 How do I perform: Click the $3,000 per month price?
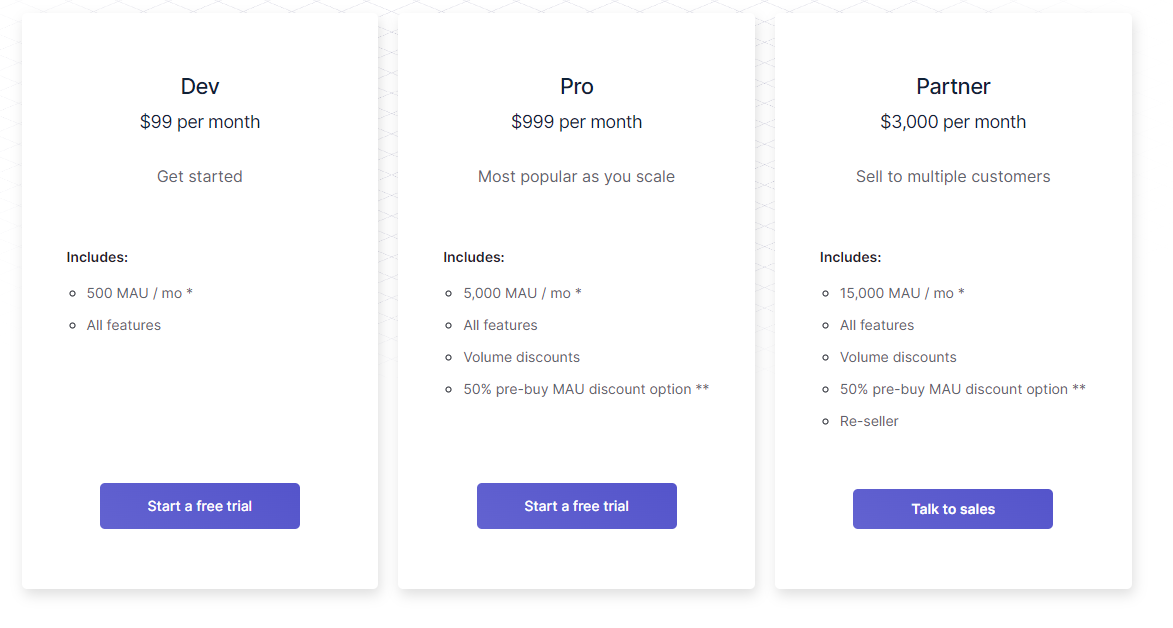click(953, 122)
